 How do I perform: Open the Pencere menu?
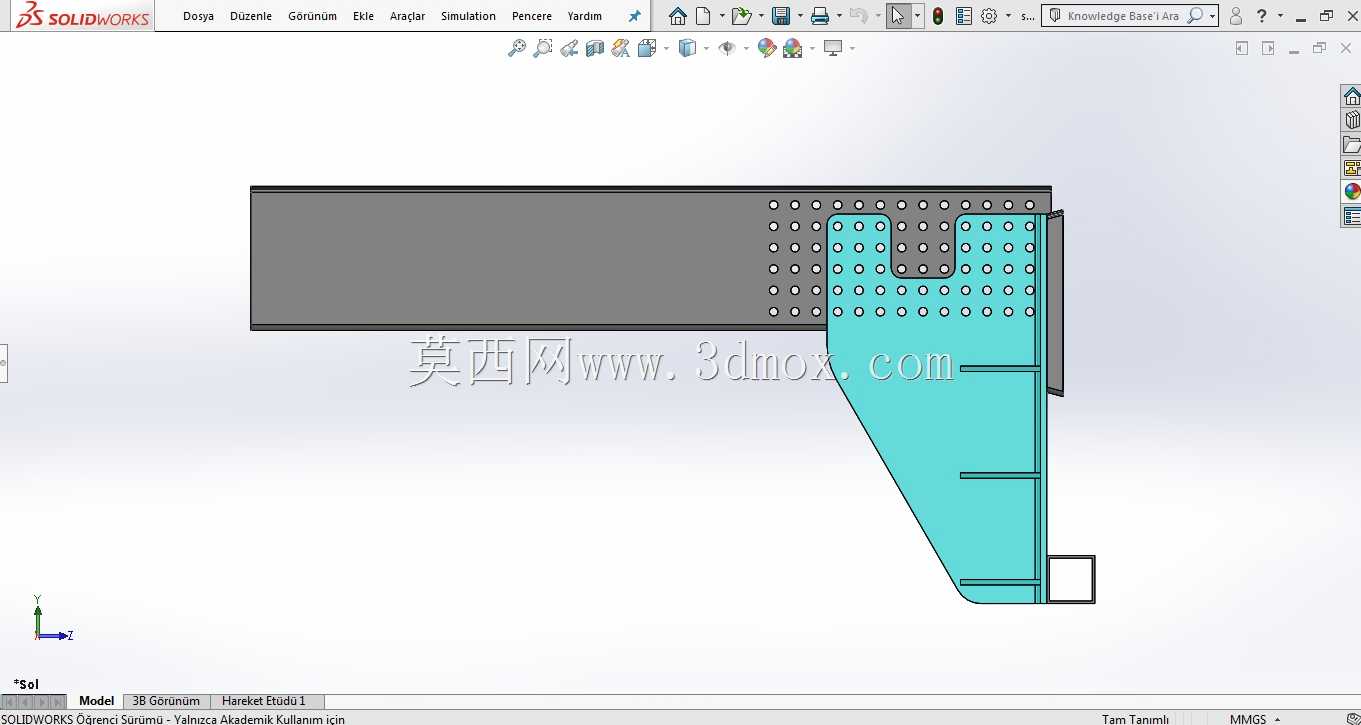click(531, 16)
